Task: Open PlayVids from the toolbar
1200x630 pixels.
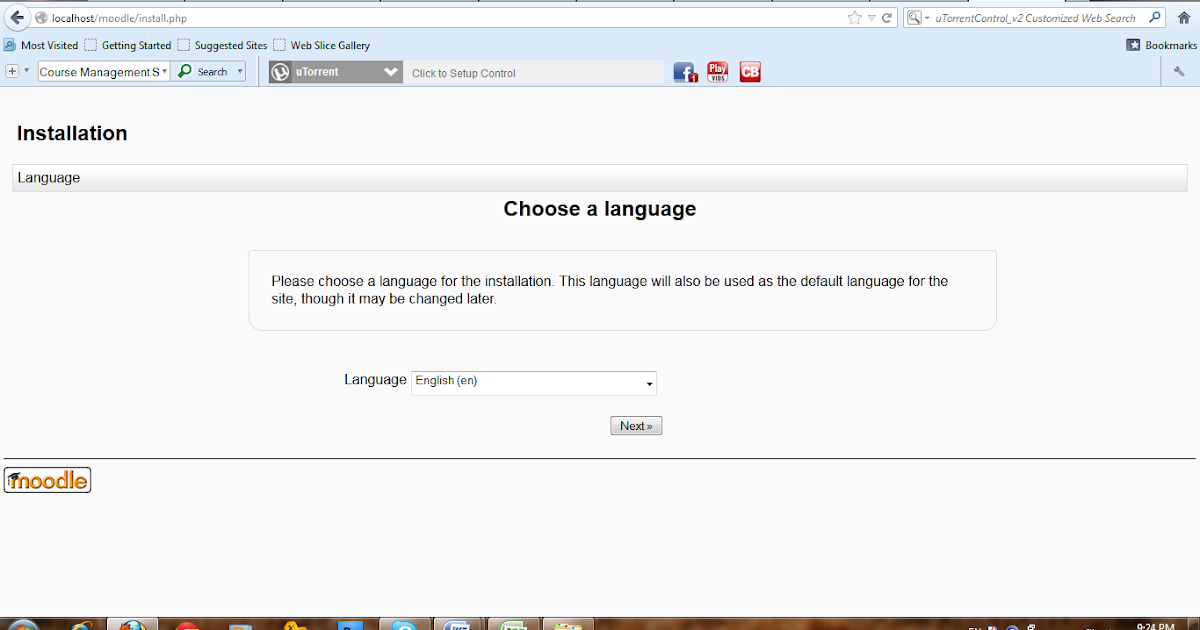Action: (717, 71)
